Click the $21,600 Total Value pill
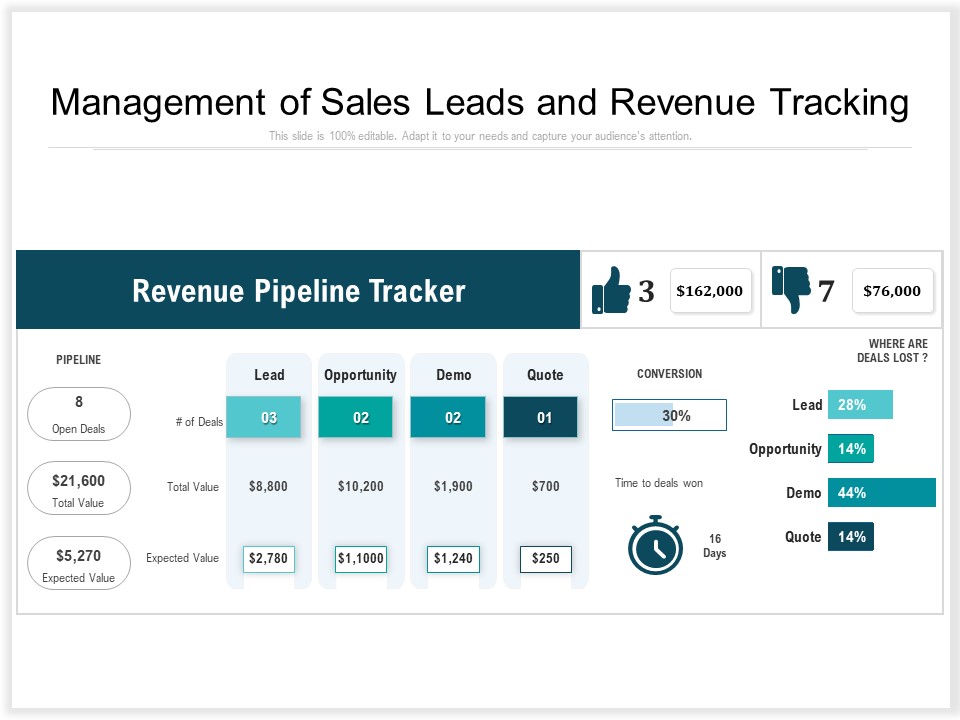This screenshot has height=720, width=960. pos(79,488)
